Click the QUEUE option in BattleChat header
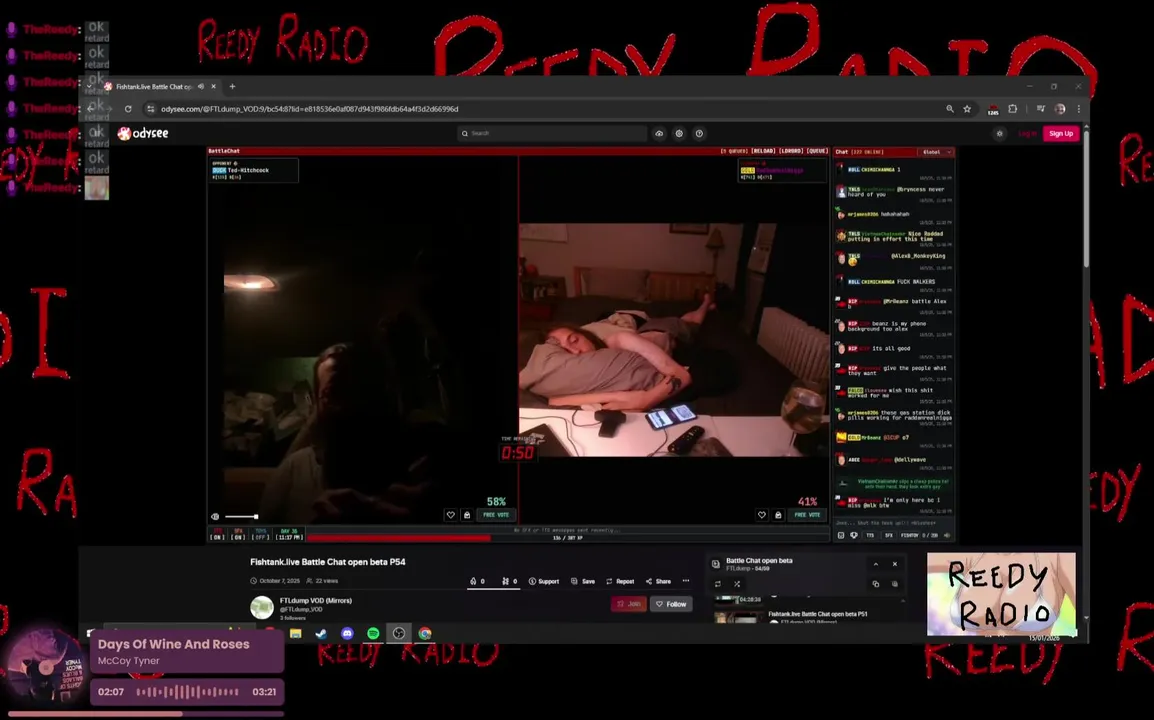 point(817,151)
